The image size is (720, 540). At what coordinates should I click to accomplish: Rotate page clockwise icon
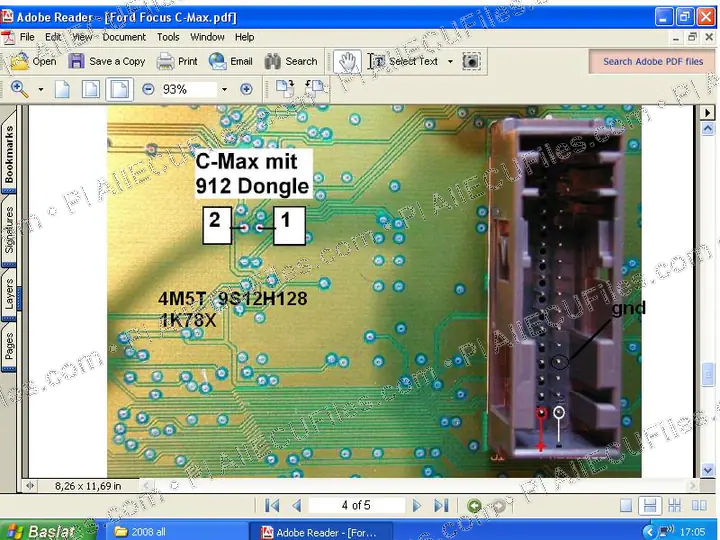[x=285, y=88]
